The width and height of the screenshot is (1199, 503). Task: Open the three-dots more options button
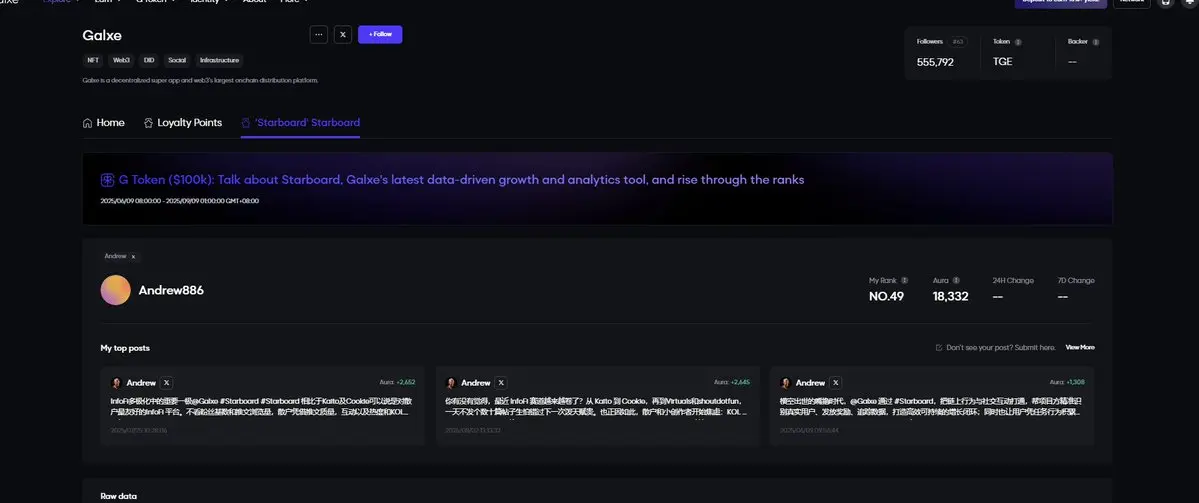click(x=319, y=34)
